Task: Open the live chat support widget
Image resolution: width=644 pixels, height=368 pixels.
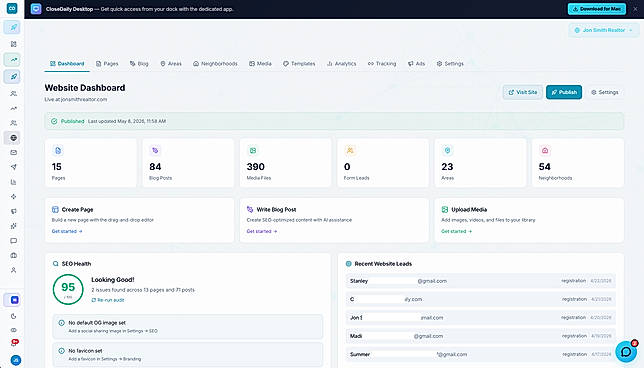Action: click(x=626, y=352)
